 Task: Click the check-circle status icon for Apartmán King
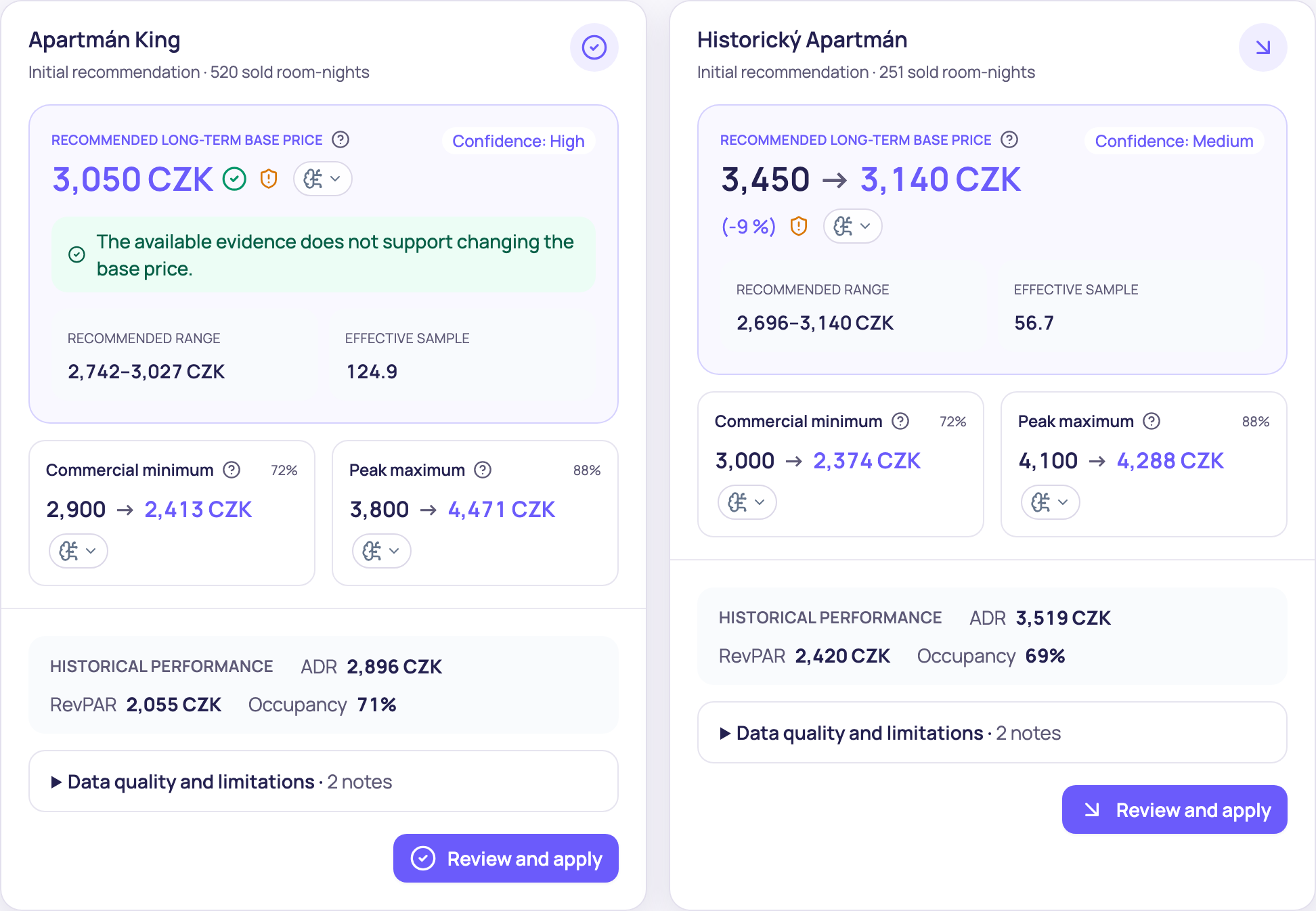tap(594, 47)
